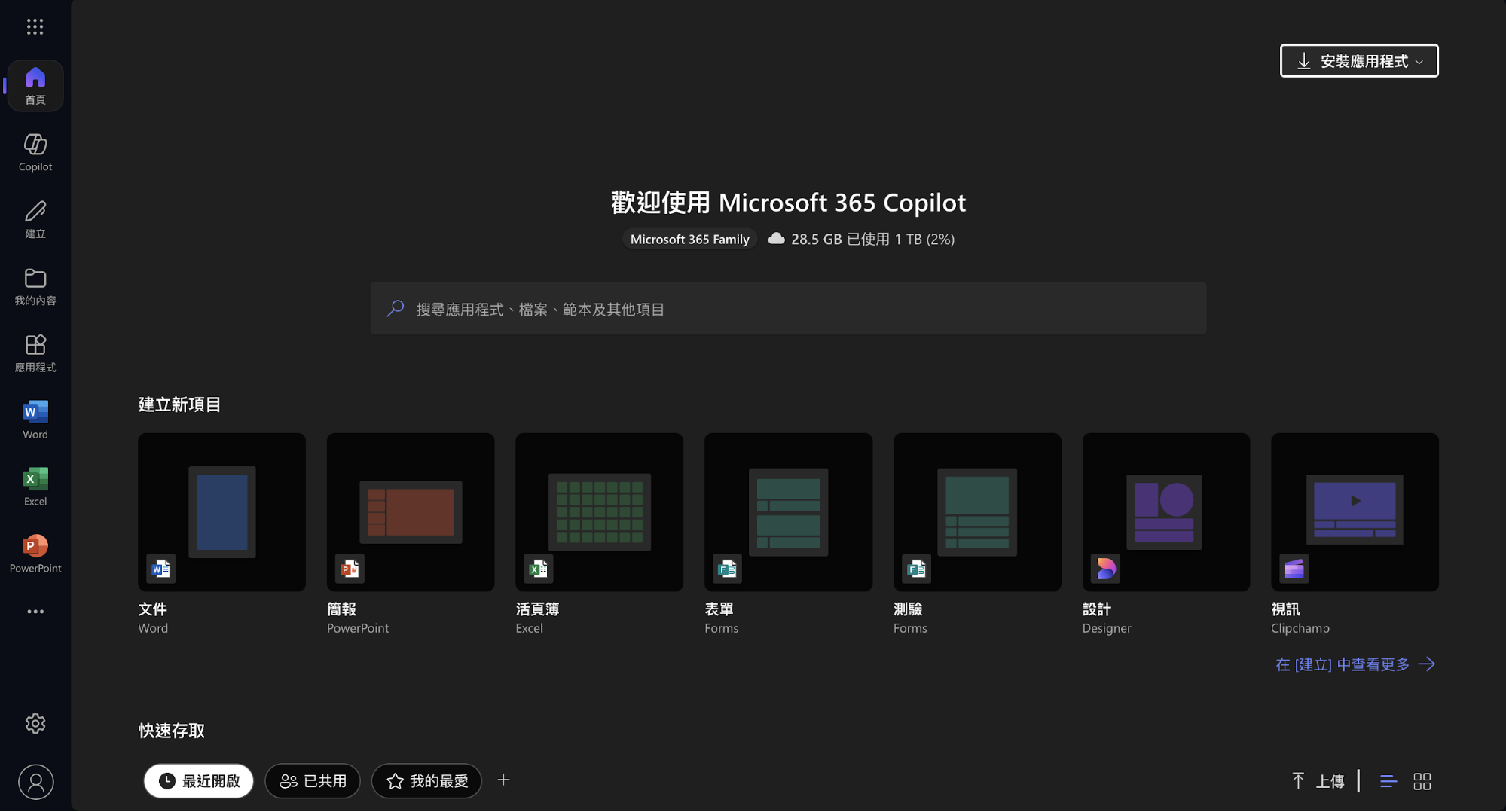Open the app launcher grid icon
This screenshot has width=1506, height=812.
pyautogui.click(x=35, y=27)
